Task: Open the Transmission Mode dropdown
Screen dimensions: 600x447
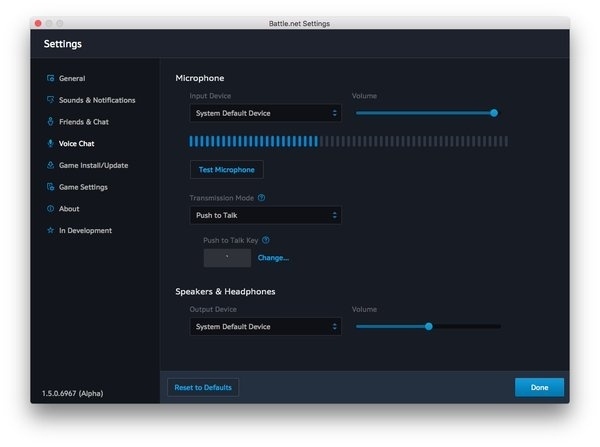Action: point(266,215)
